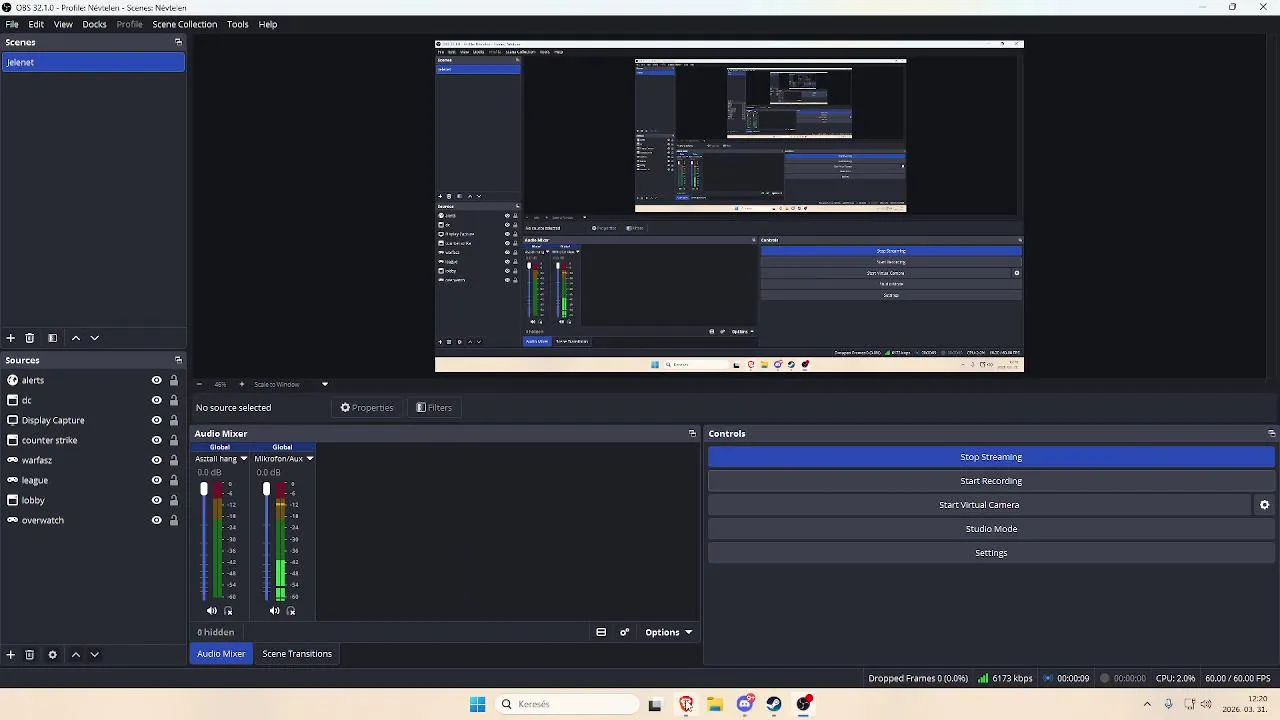Open the Audio Mixer Options dropdown
The height and width of the screenshot is (720, 1280).
pos(669,632)
